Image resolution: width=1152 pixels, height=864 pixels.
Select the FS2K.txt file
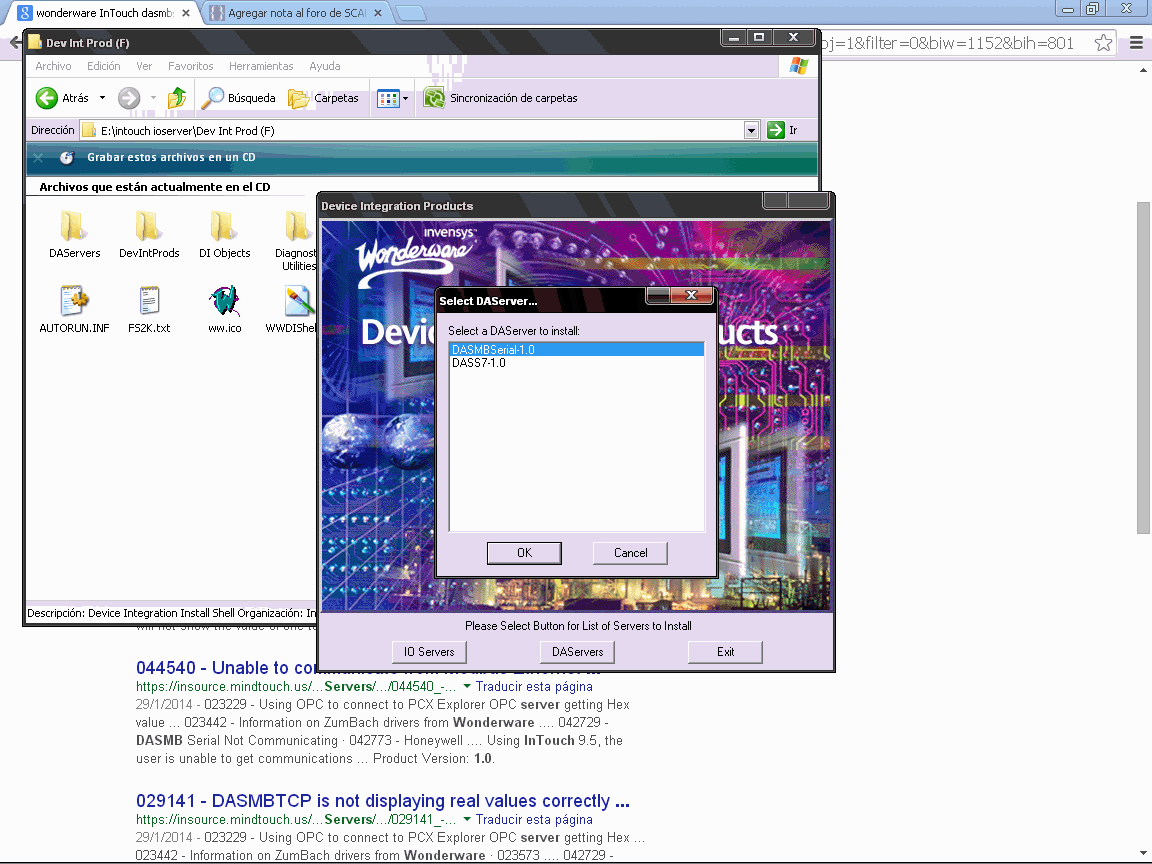click(x=149, y=309)
